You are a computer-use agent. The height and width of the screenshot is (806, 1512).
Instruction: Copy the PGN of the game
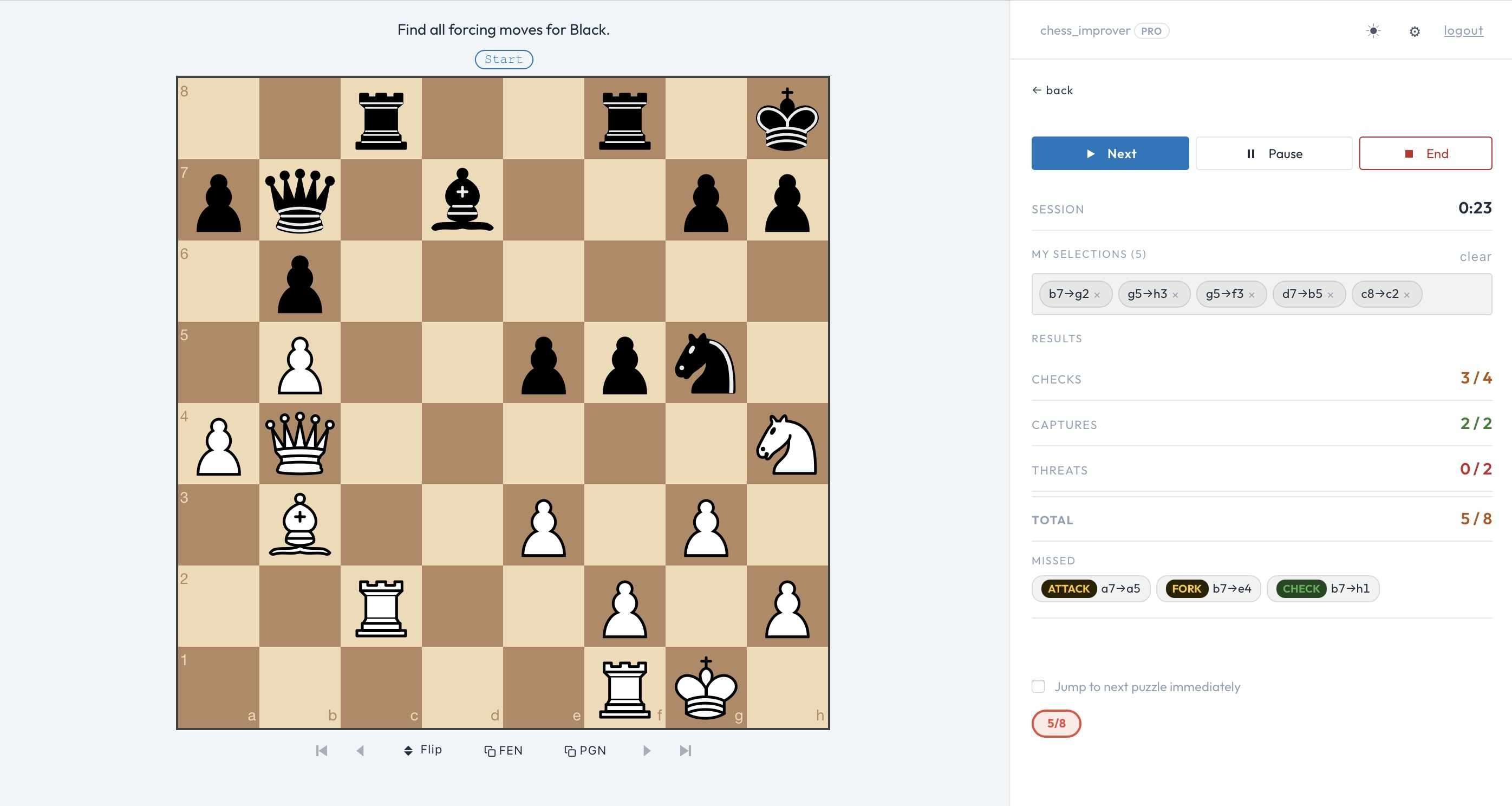585,750
